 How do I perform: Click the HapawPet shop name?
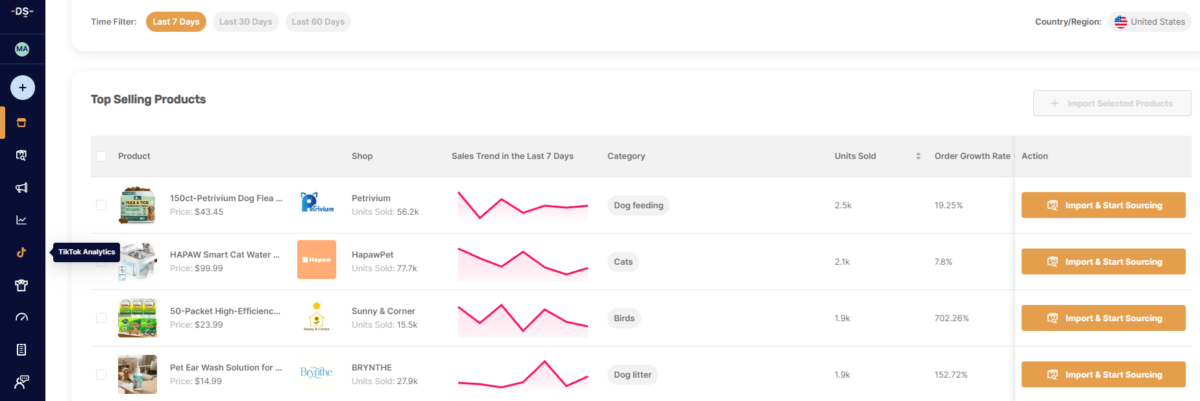coord(375,254)
